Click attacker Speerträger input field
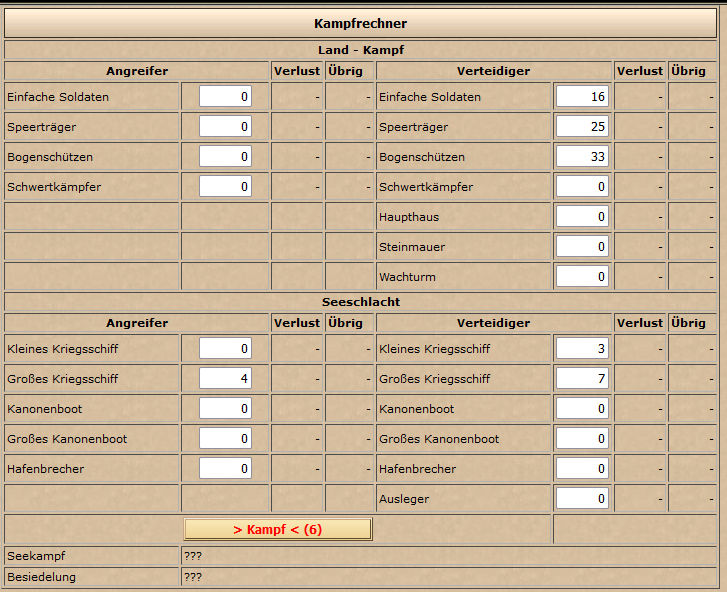The width and height of the screenshot is (727, 592). pyautogui.click(x=225, y=127)
